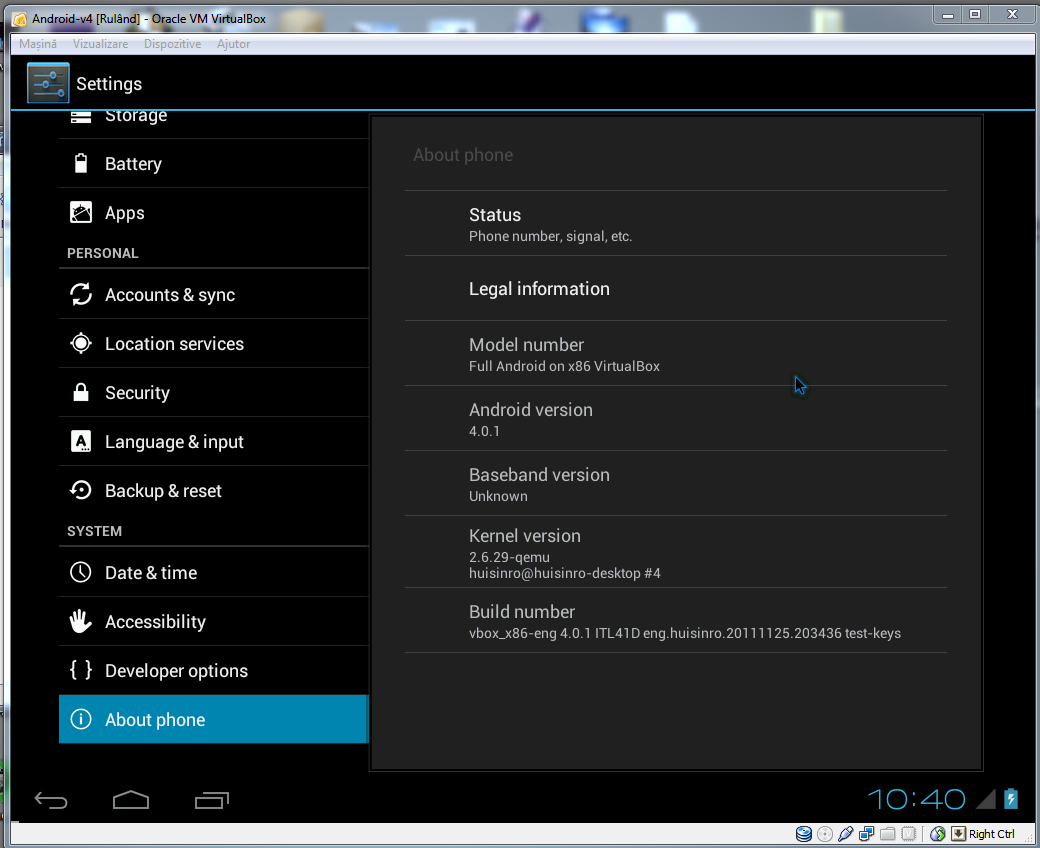Tap the Android back navigation button
Viewport: 1040px width, 848px height.
pyautogui.click(x=51, y=800)
